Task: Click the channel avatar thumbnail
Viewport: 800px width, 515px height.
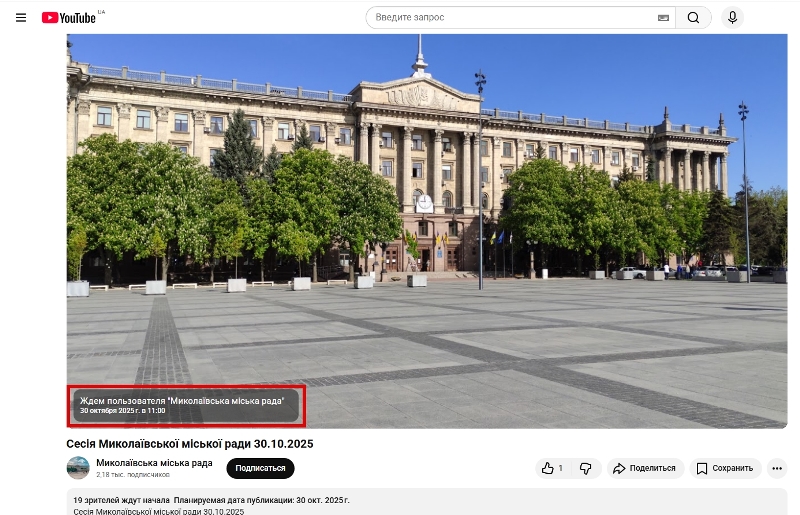Action: pos(78,468)
